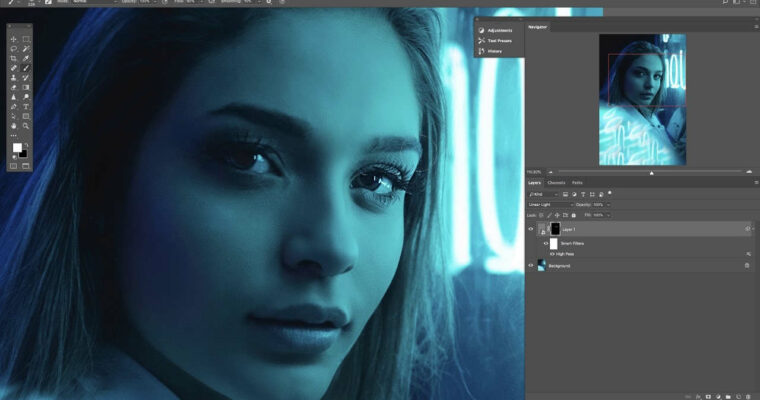Open the Fill value dropdown

[608, 215]
